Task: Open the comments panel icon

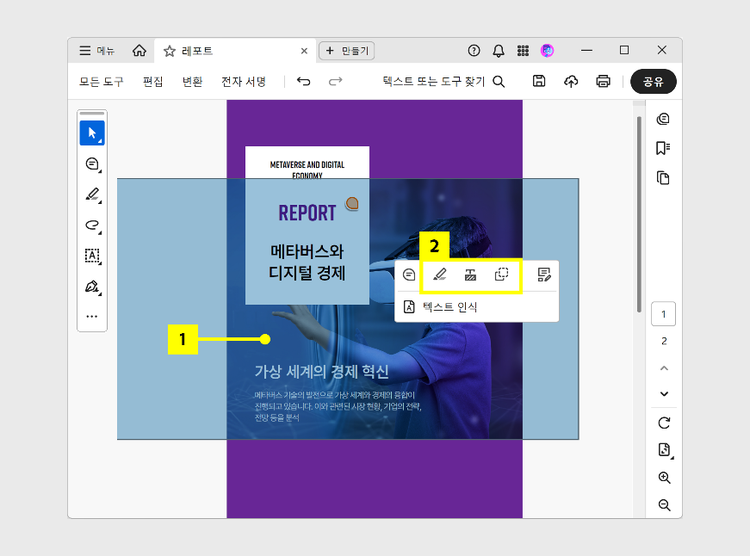Action: click(x=663, y=119)
